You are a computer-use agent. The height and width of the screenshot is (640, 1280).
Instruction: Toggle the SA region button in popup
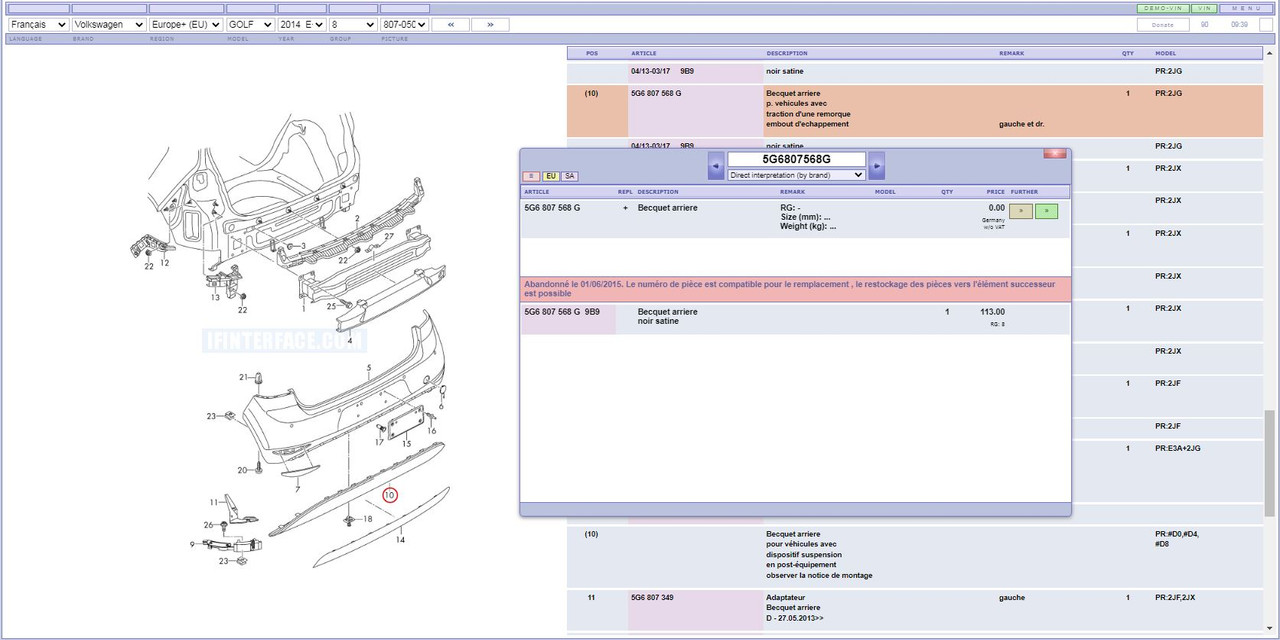point(569,176)
